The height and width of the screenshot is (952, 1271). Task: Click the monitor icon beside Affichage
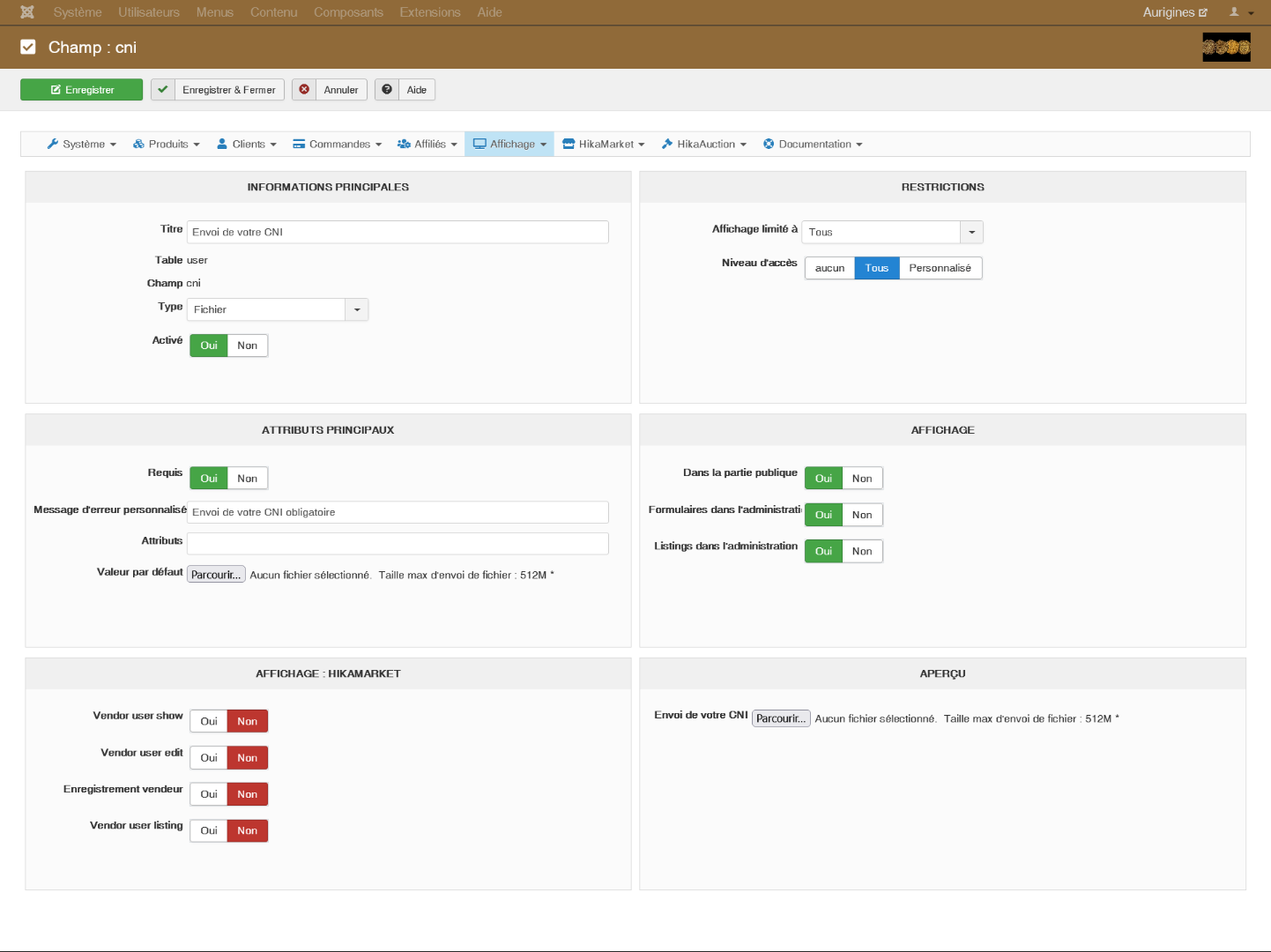click(479, 145)
